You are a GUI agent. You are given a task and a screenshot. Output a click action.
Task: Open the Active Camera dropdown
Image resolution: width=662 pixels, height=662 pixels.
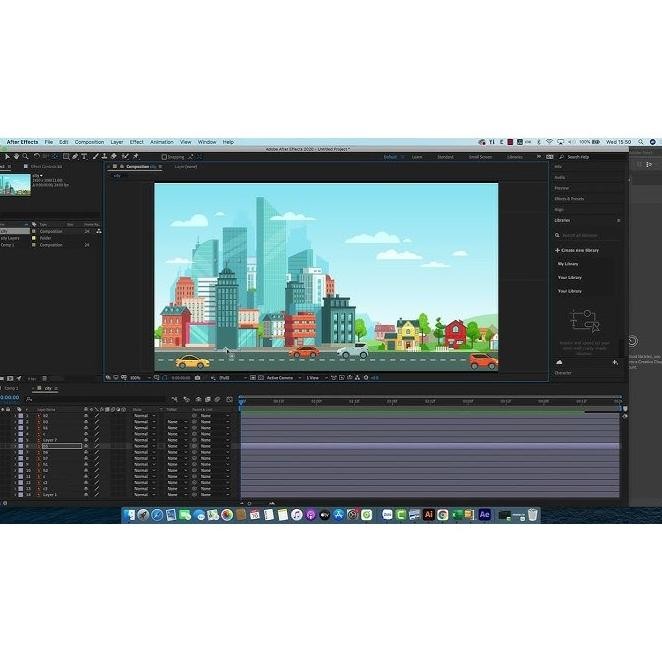[284, 378]
